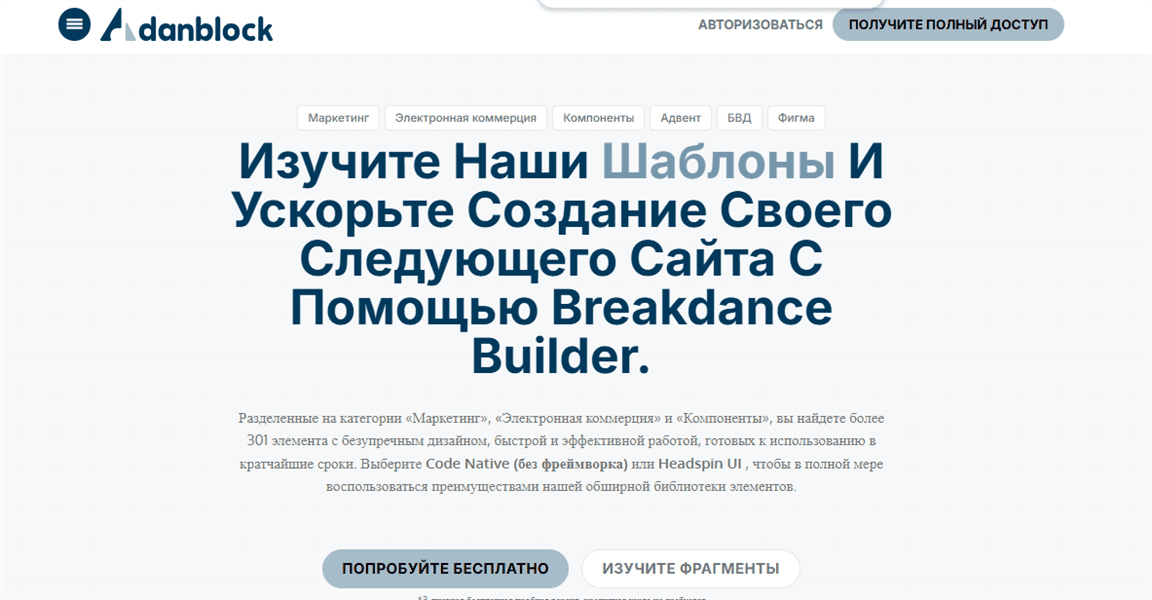Click the Headspin UI text in description
Screen dimensions: 1152x600
[x=700, y=463]
